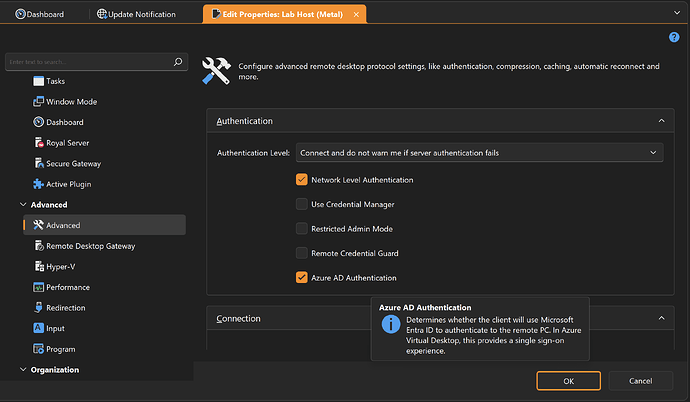Select the Tasks item icon in sidebar
Image resolution: width=690 pixels, height=402 pixels.
38,81
